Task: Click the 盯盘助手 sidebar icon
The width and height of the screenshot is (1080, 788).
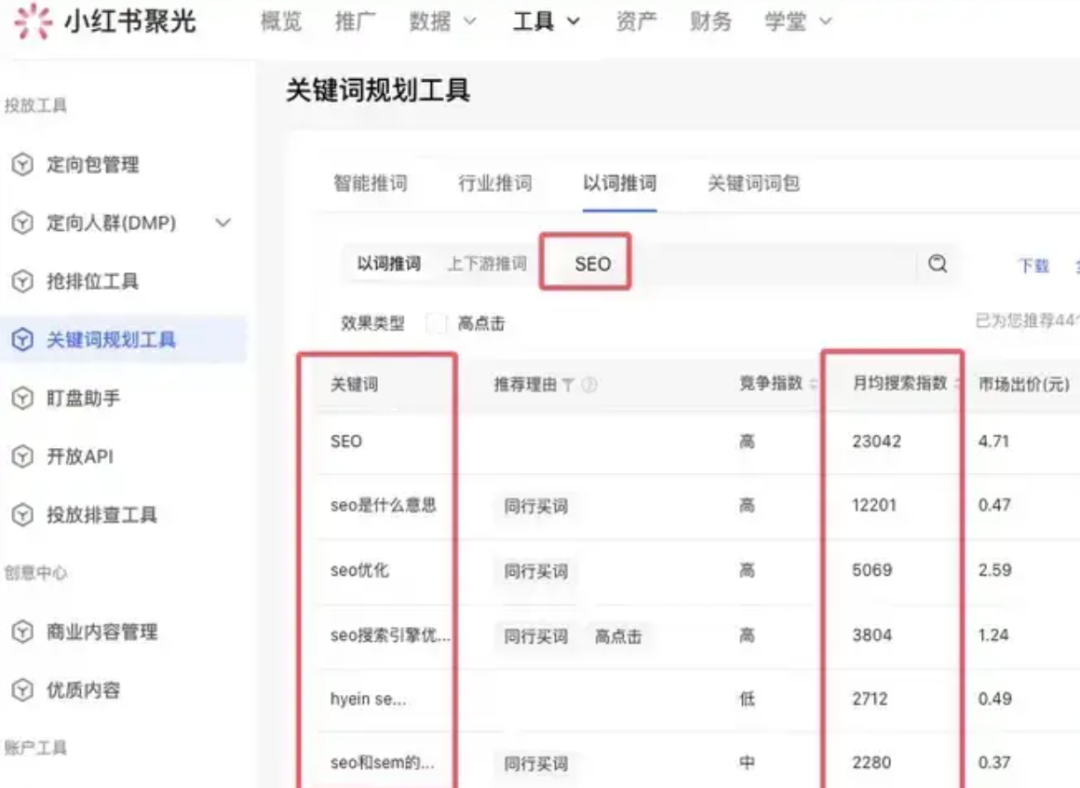Action: [x=22, y=398]
